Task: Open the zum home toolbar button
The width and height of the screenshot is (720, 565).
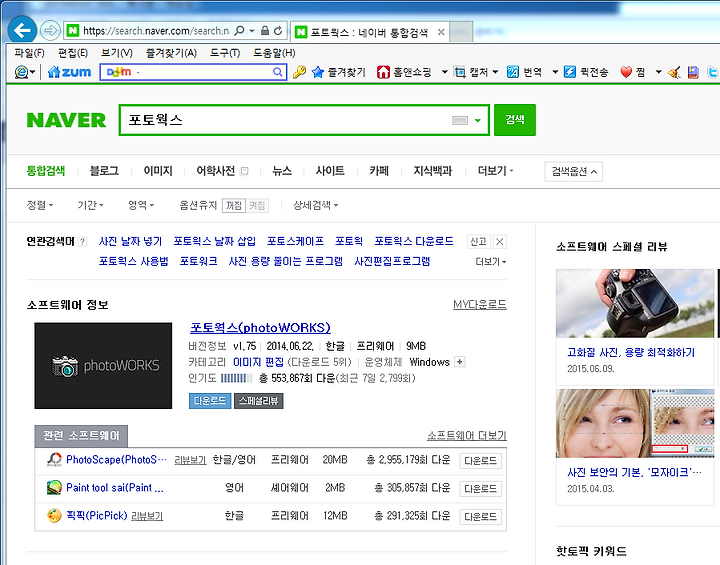Action: 70,72
